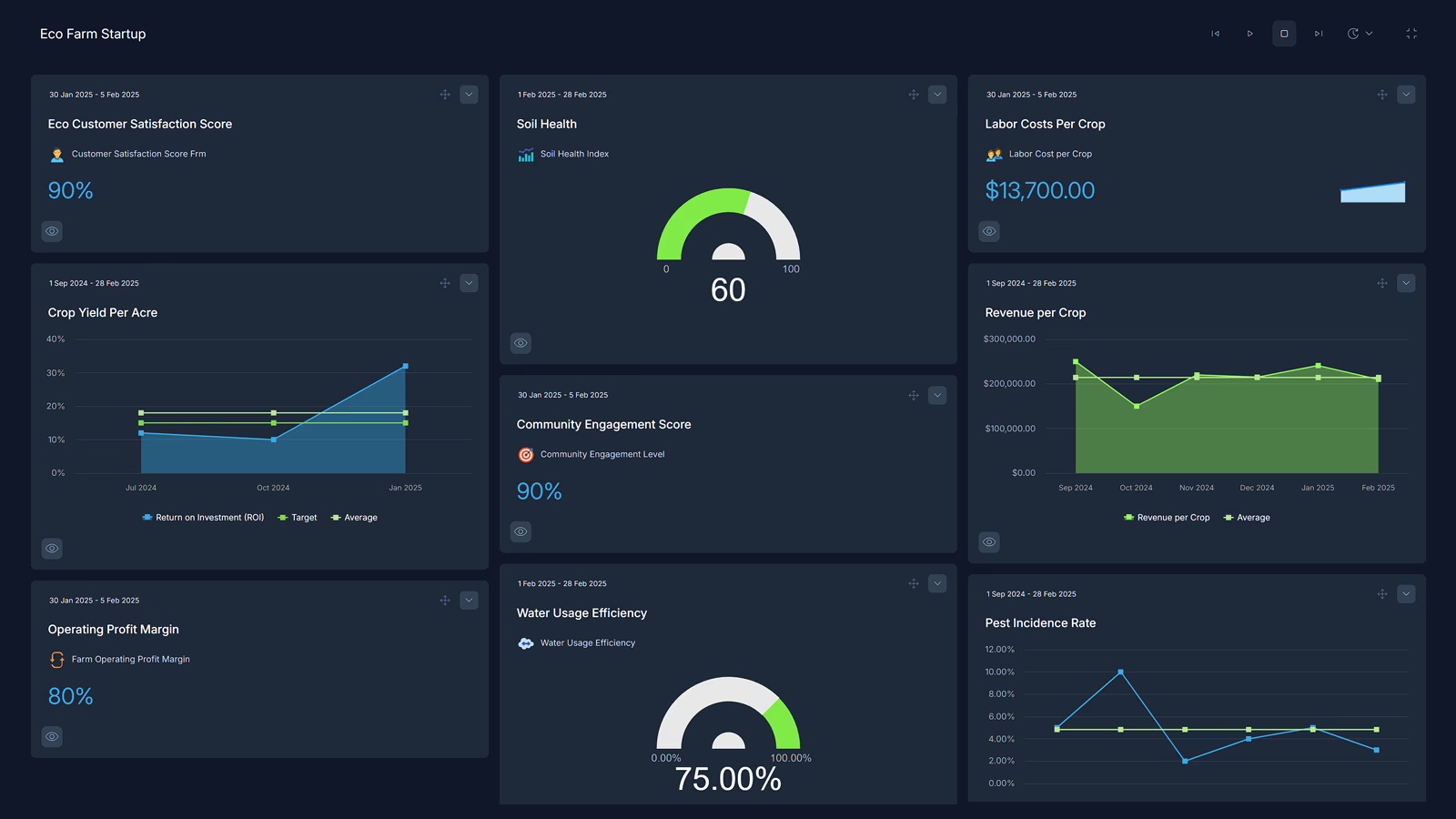Toggle the Average series in Crop Yield legend
Screen dimensions: 1456x819
[x=354, y=517]
